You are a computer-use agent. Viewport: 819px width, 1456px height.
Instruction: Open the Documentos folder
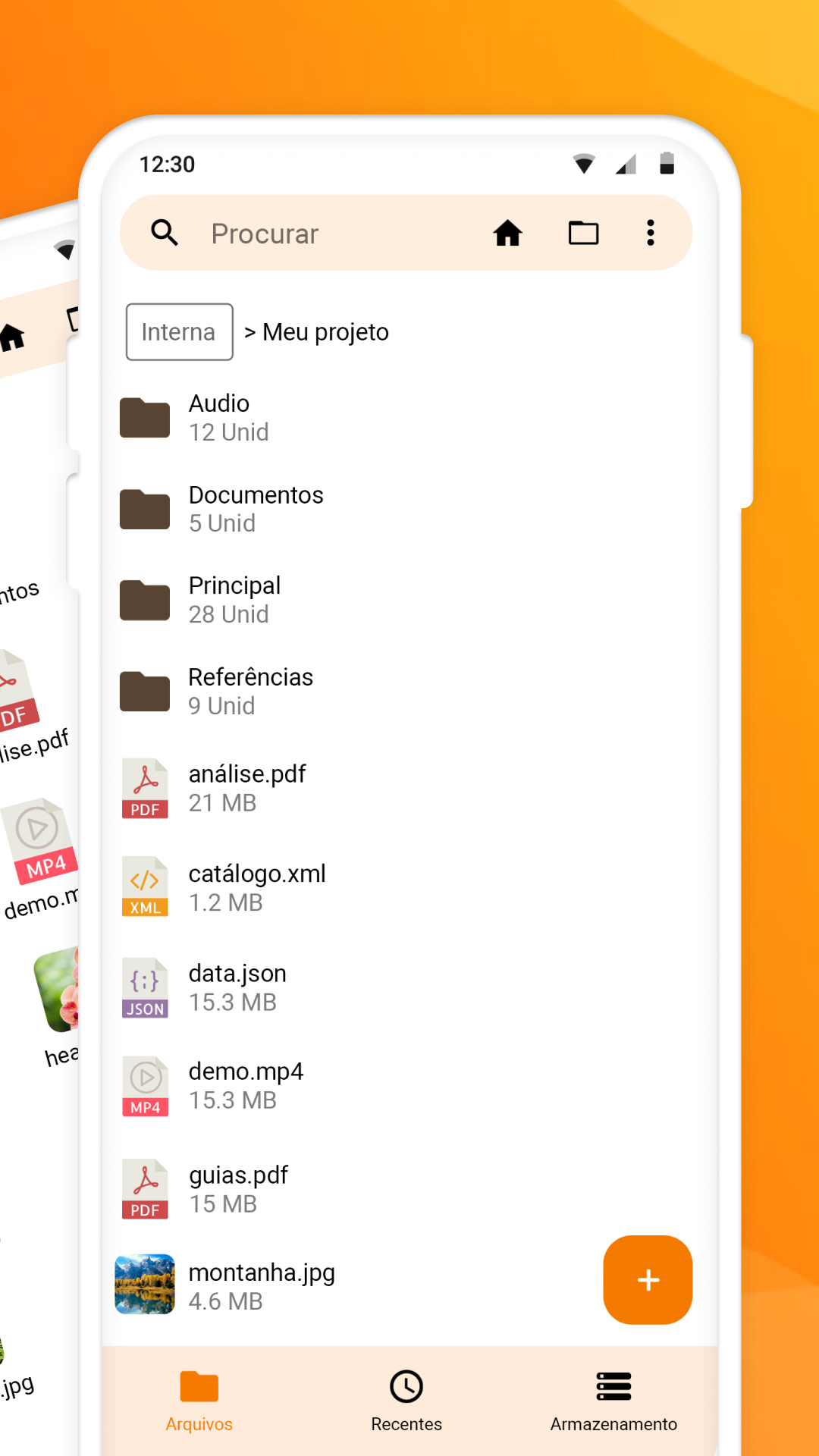[409, 509]
